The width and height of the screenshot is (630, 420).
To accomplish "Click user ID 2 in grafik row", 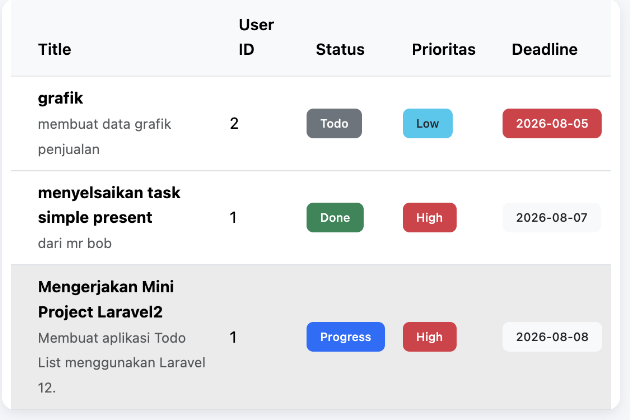I will click(234, 123).
